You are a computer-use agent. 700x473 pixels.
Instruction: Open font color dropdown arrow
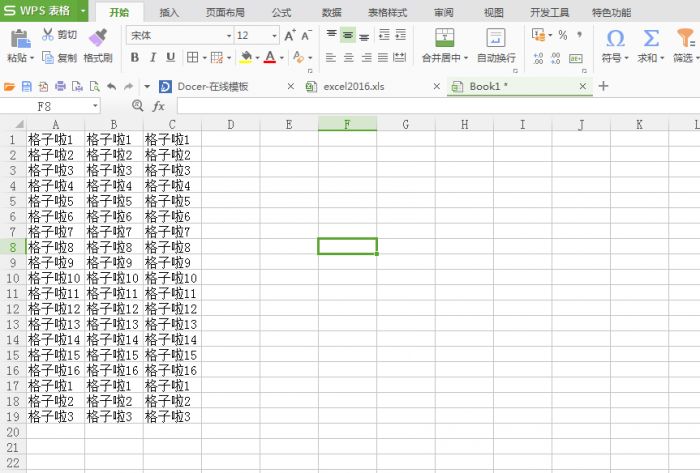pyautogui.click(x=282, y=58)
